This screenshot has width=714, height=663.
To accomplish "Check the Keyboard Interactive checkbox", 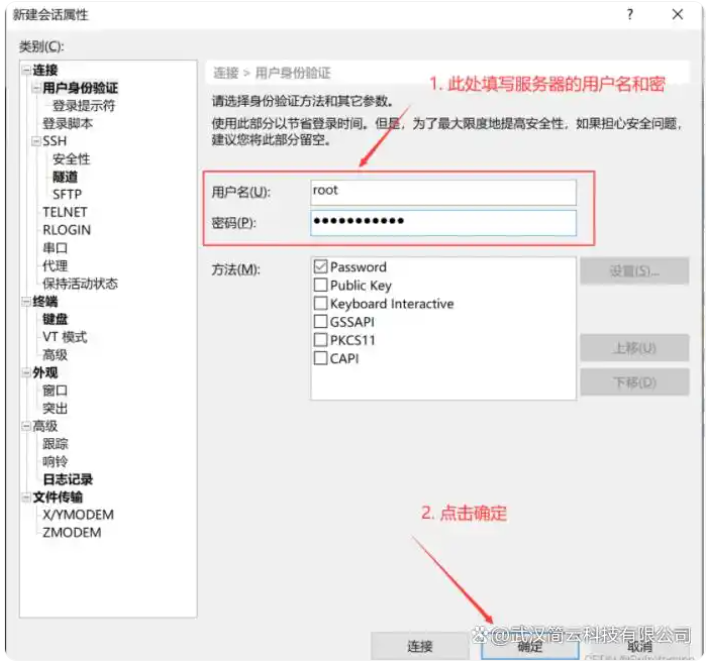I will click(321, 303).
